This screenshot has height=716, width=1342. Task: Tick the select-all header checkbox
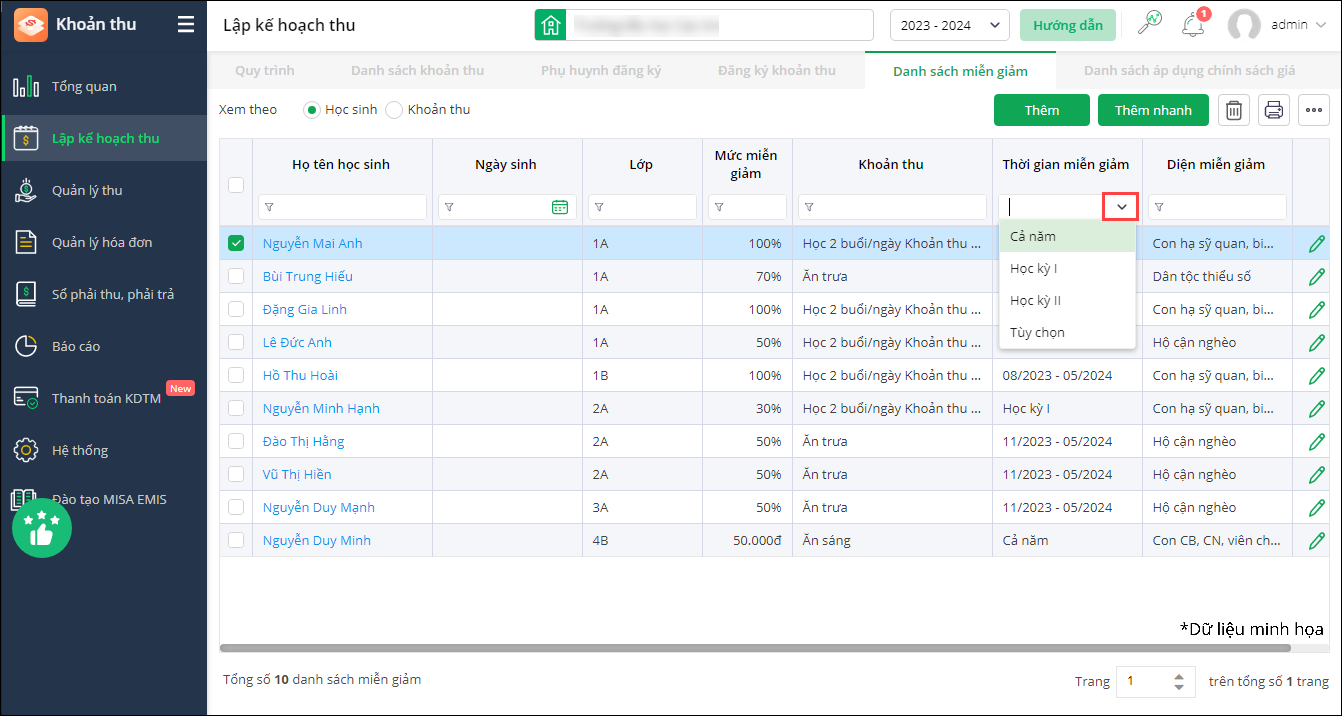click(236, 184)
